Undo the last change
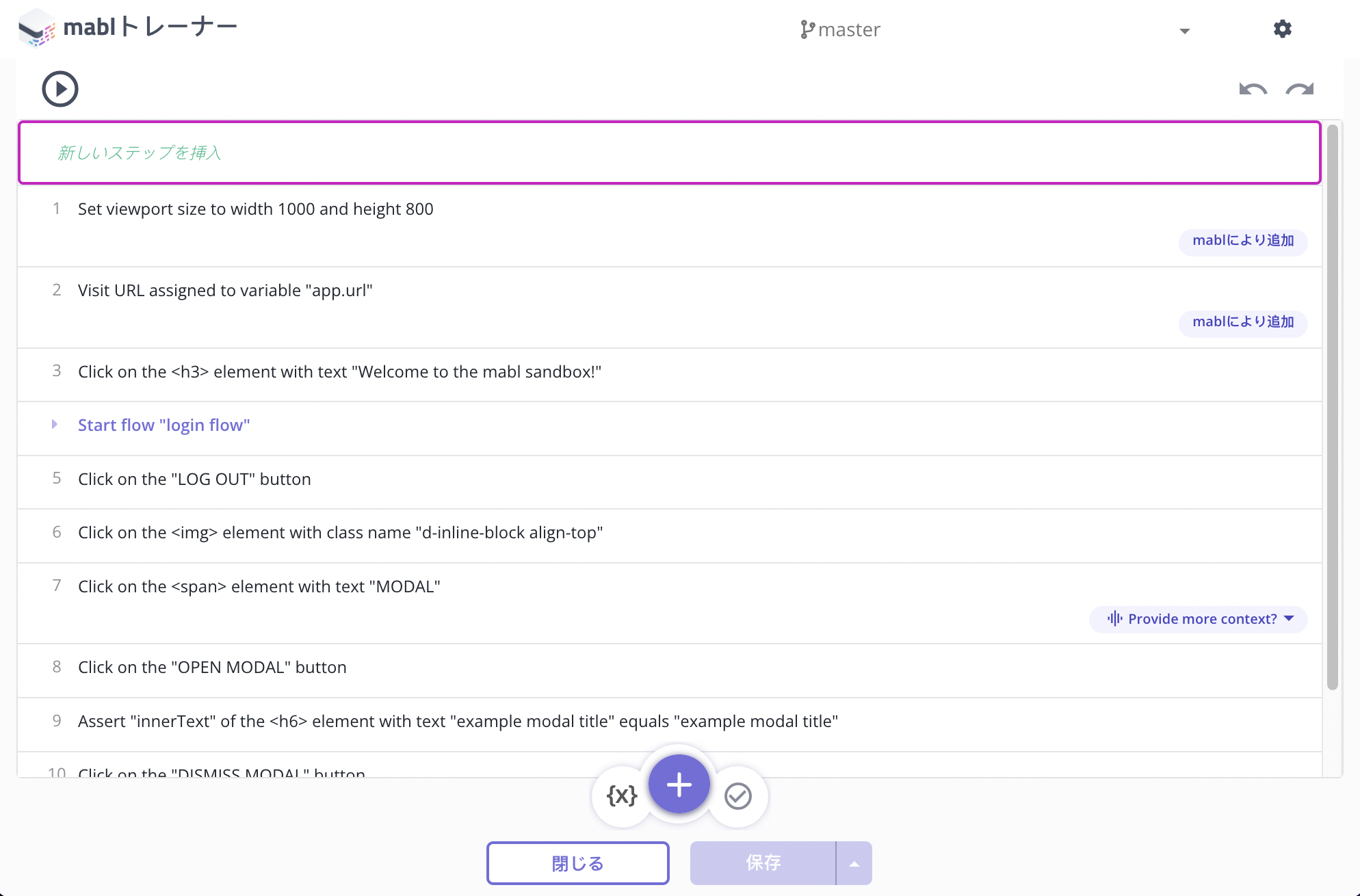The height and width of the screenshot is (896, 1360). 1253,89
